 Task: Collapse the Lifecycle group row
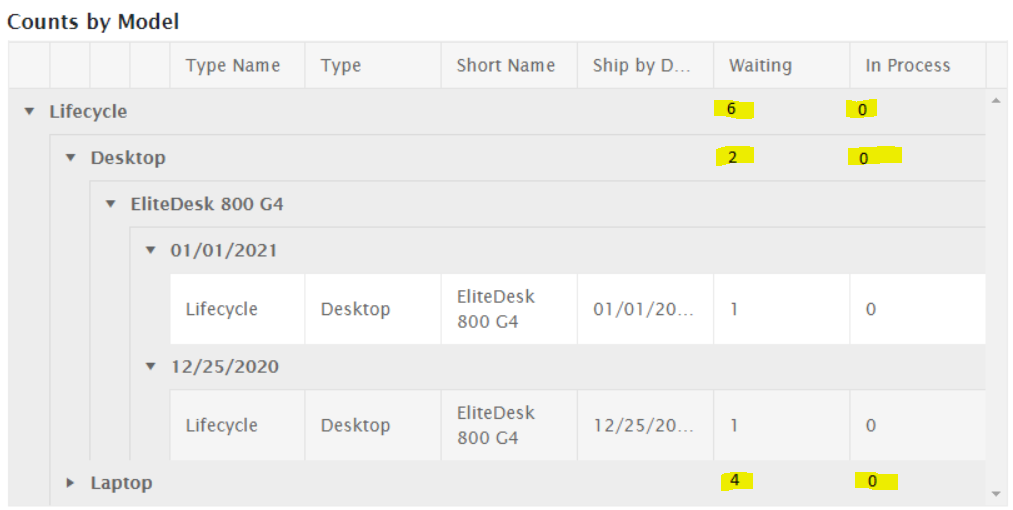pyautogui.click(x=30, y=111)
